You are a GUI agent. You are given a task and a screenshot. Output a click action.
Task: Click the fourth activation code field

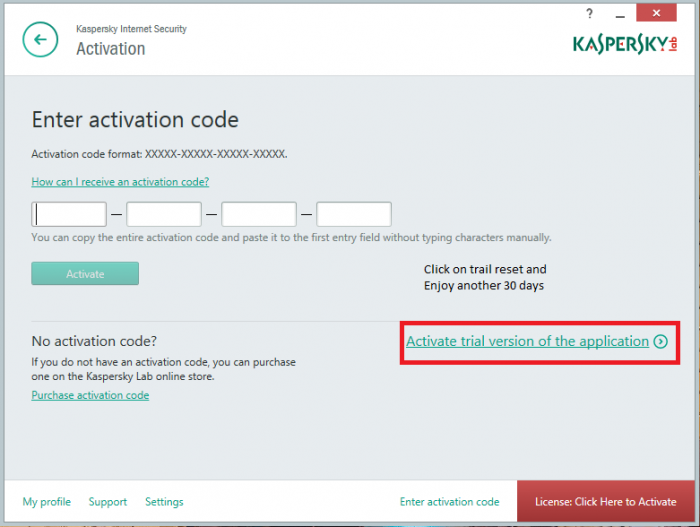tap(354, 214)
